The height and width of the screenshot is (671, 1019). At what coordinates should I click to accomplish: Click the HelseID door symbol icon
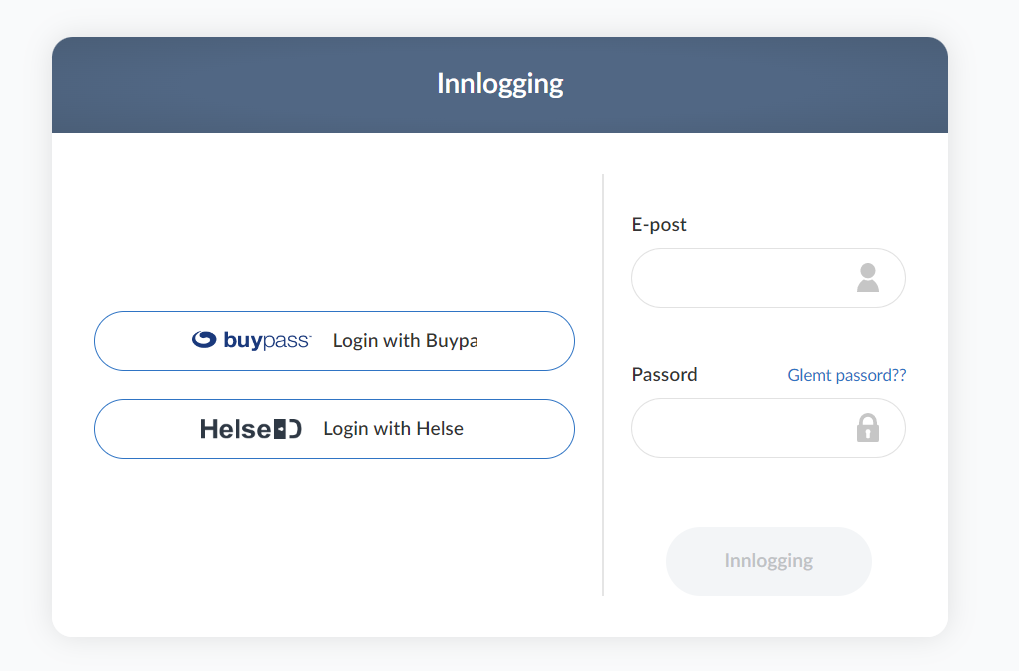click(288, 429)
